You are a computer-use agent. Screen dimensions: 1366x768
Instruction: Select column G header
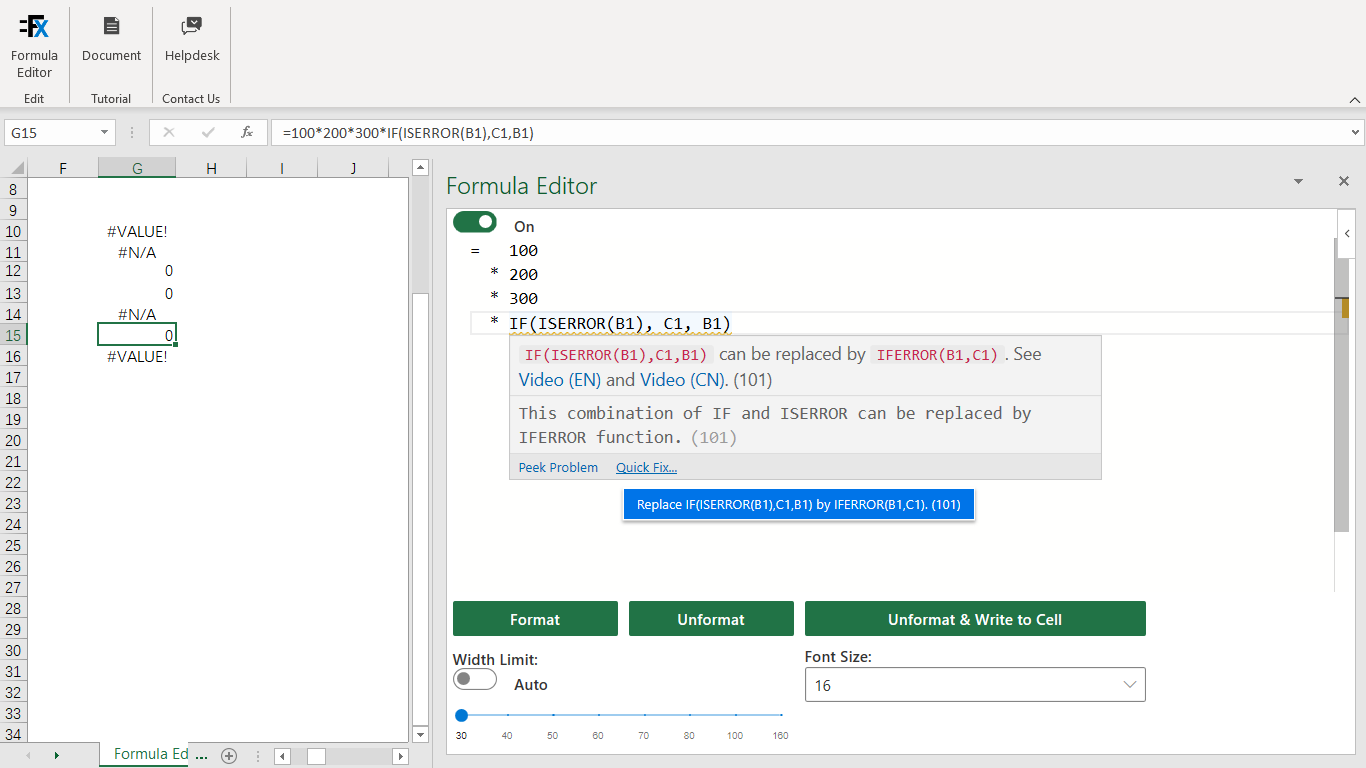[137, 168]
